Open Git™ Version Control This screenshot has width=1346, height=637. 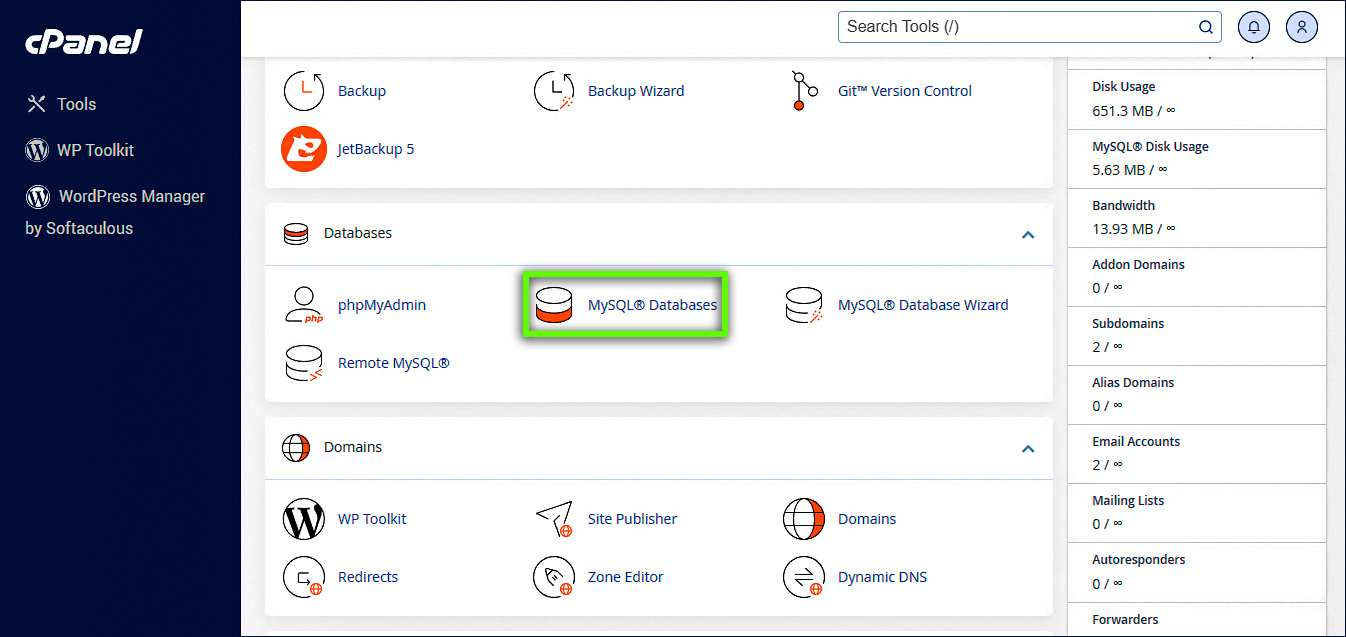point(904,90)
